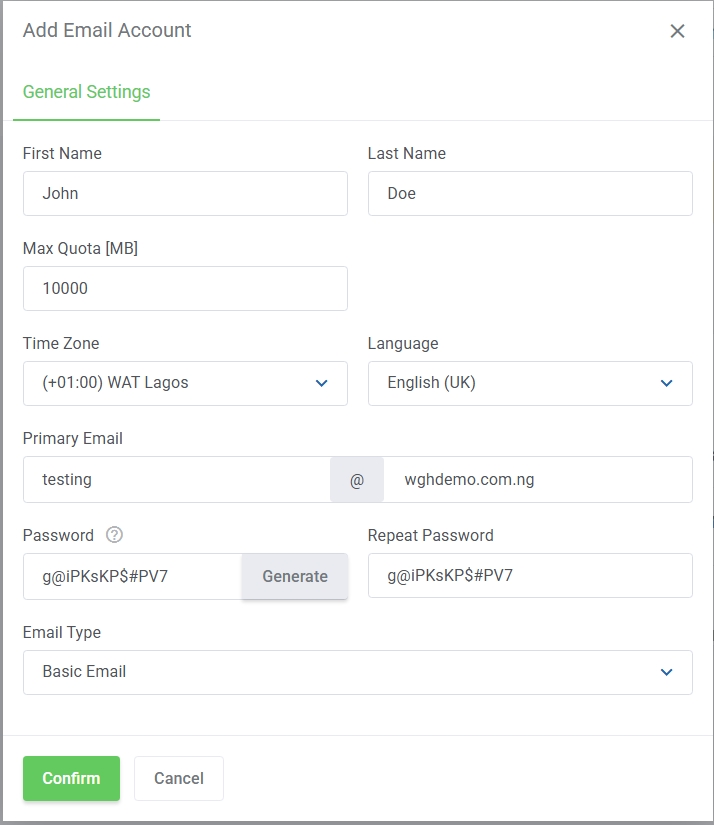Focus the Password input box

[132, 576]
